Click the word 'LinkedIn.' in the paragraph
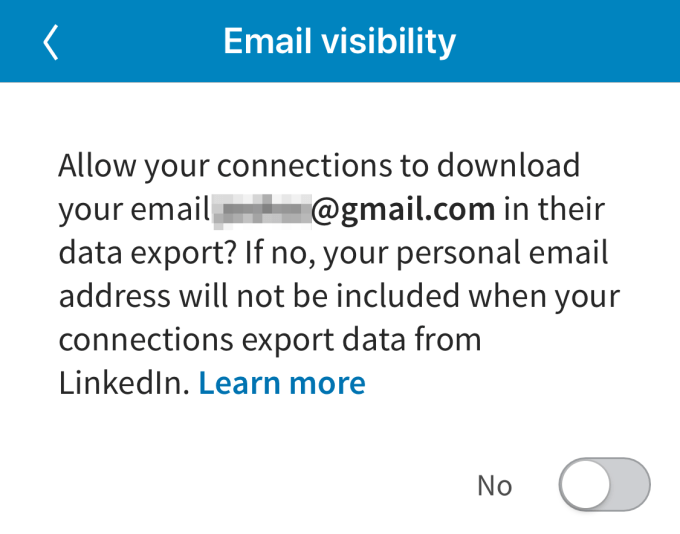Viewport: 680px width, 534px height. pos(123,383)
